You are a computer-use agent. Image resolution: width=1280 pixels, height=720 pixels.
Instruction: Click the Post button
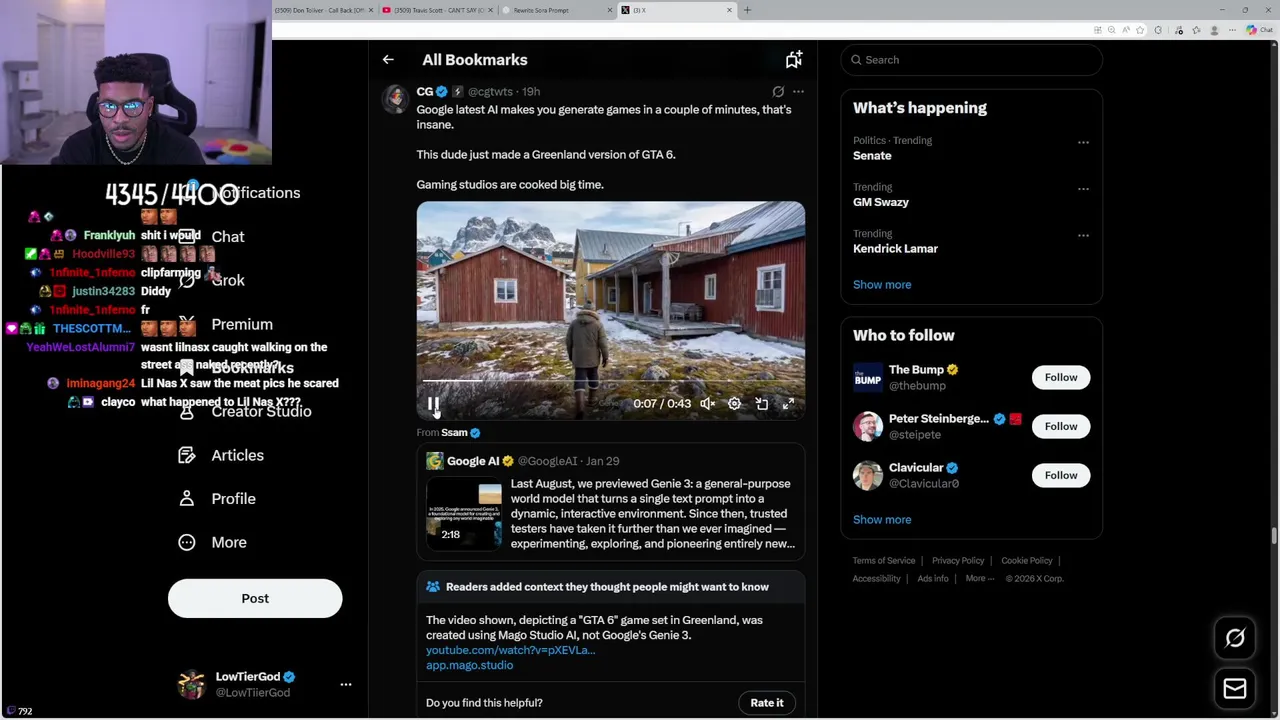click(x=255, y=598)
